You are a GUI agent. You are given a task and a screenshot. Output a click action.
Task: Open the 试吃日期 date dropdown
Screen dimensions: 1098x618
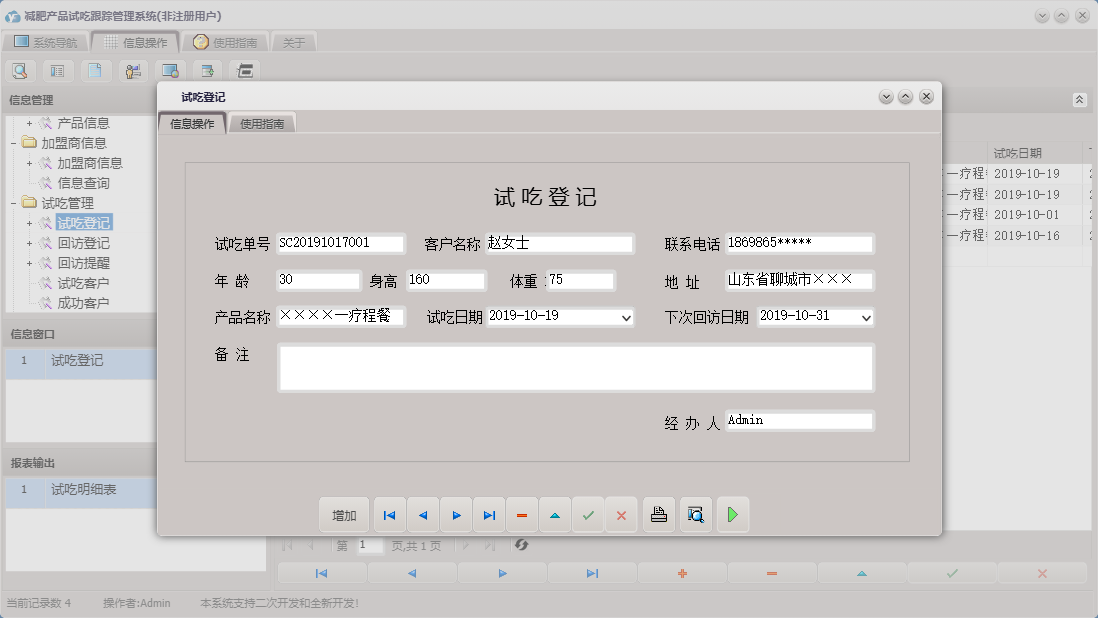click(x=625, y=317)
